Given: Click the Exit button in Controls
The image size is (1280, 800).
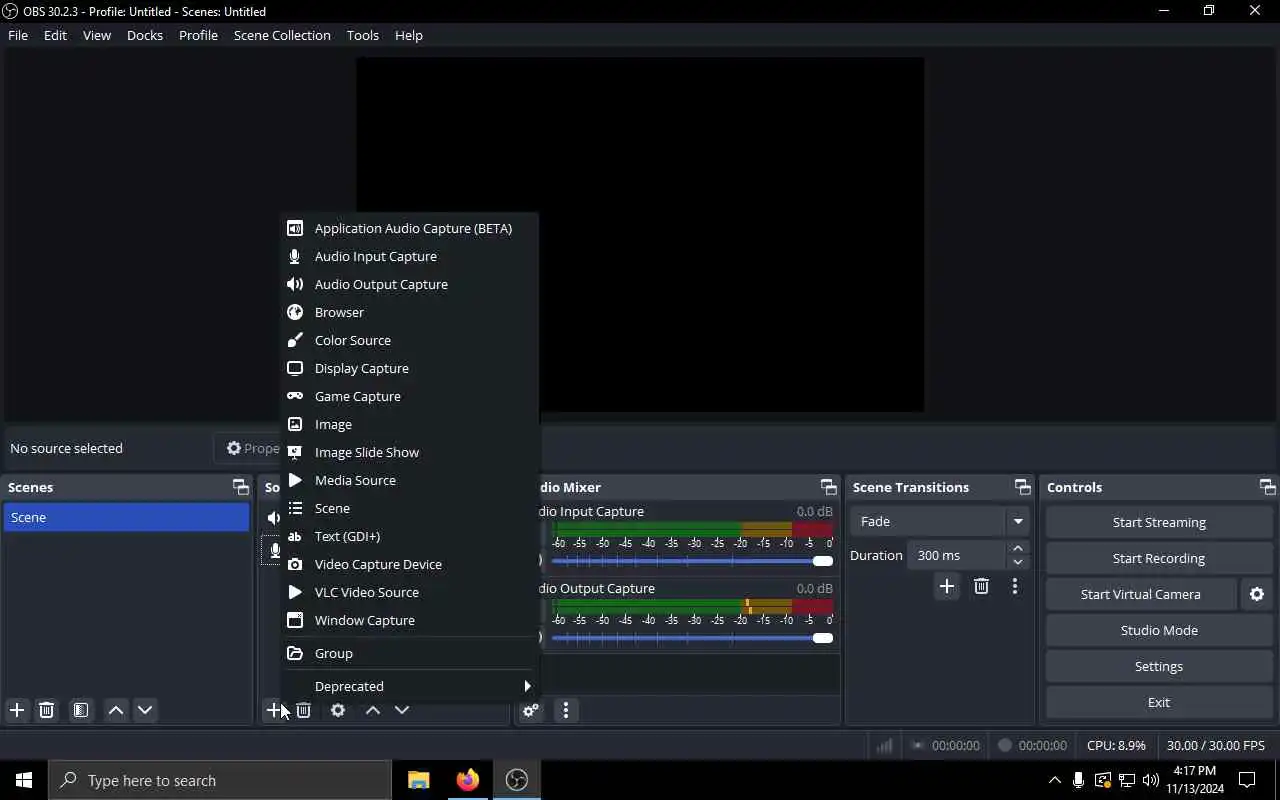Looking at the screenshot, I should point(1159,702).
